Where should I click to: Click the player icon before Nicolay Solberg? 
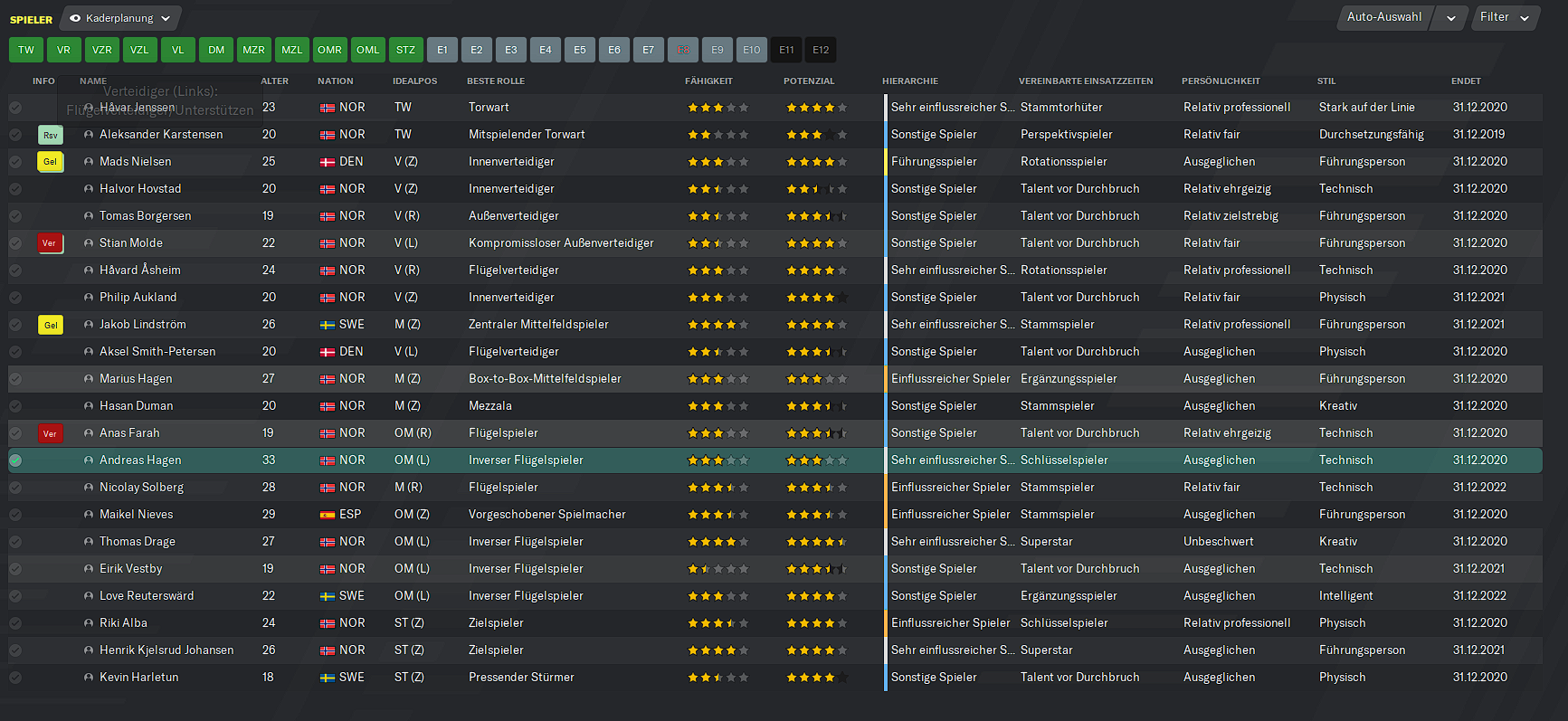[89, 488]
